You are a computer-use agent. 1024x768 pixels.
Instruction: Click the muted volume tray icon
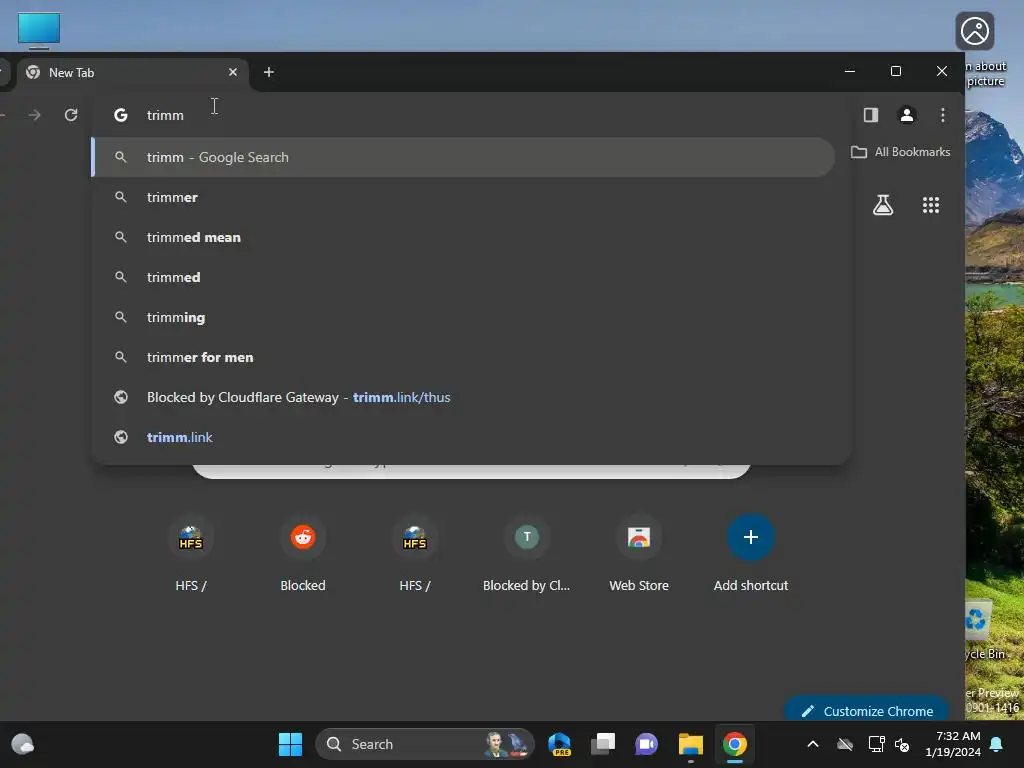click(902, 744)
